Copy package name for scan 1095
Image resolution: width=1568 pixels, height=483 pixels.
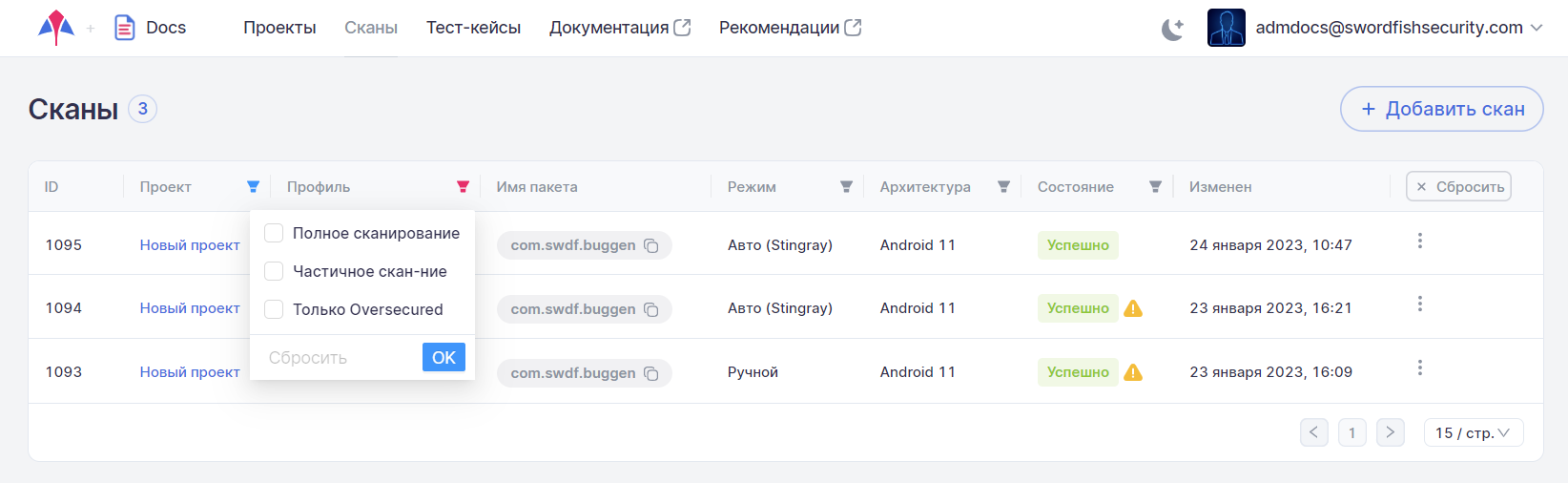point(651,246)
